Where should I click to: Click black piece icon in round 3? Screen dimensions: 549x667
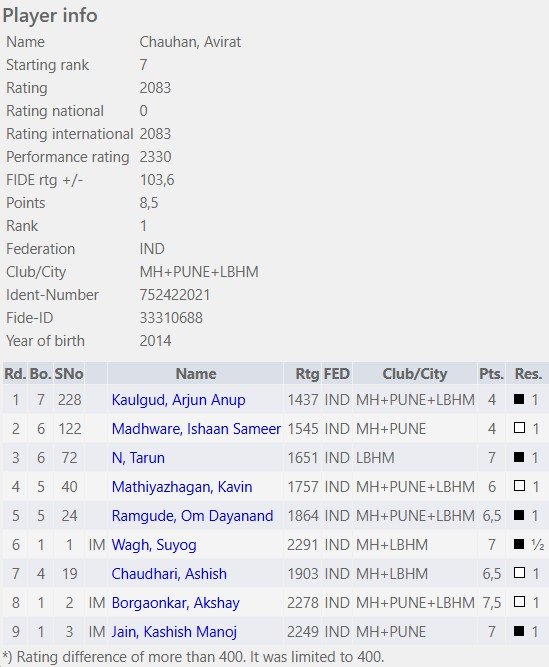(519, 457)
